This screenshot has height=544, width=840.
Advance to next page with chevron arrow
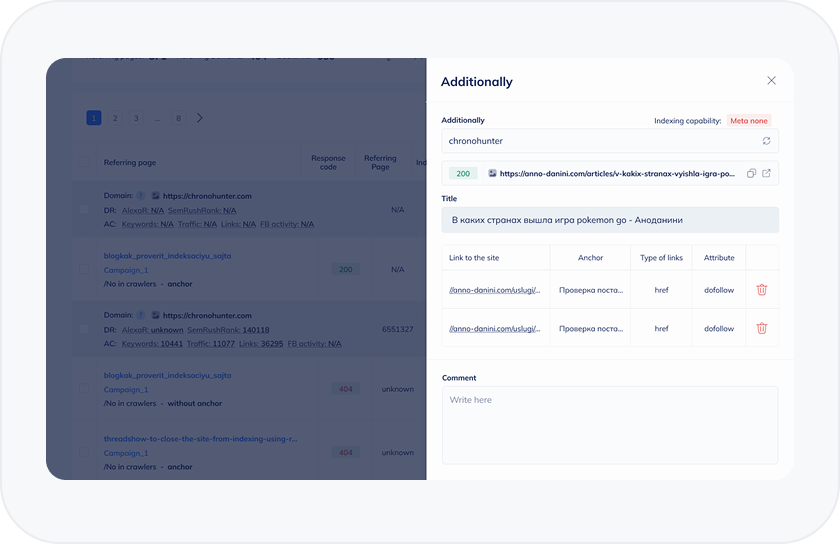coord(199,118)
